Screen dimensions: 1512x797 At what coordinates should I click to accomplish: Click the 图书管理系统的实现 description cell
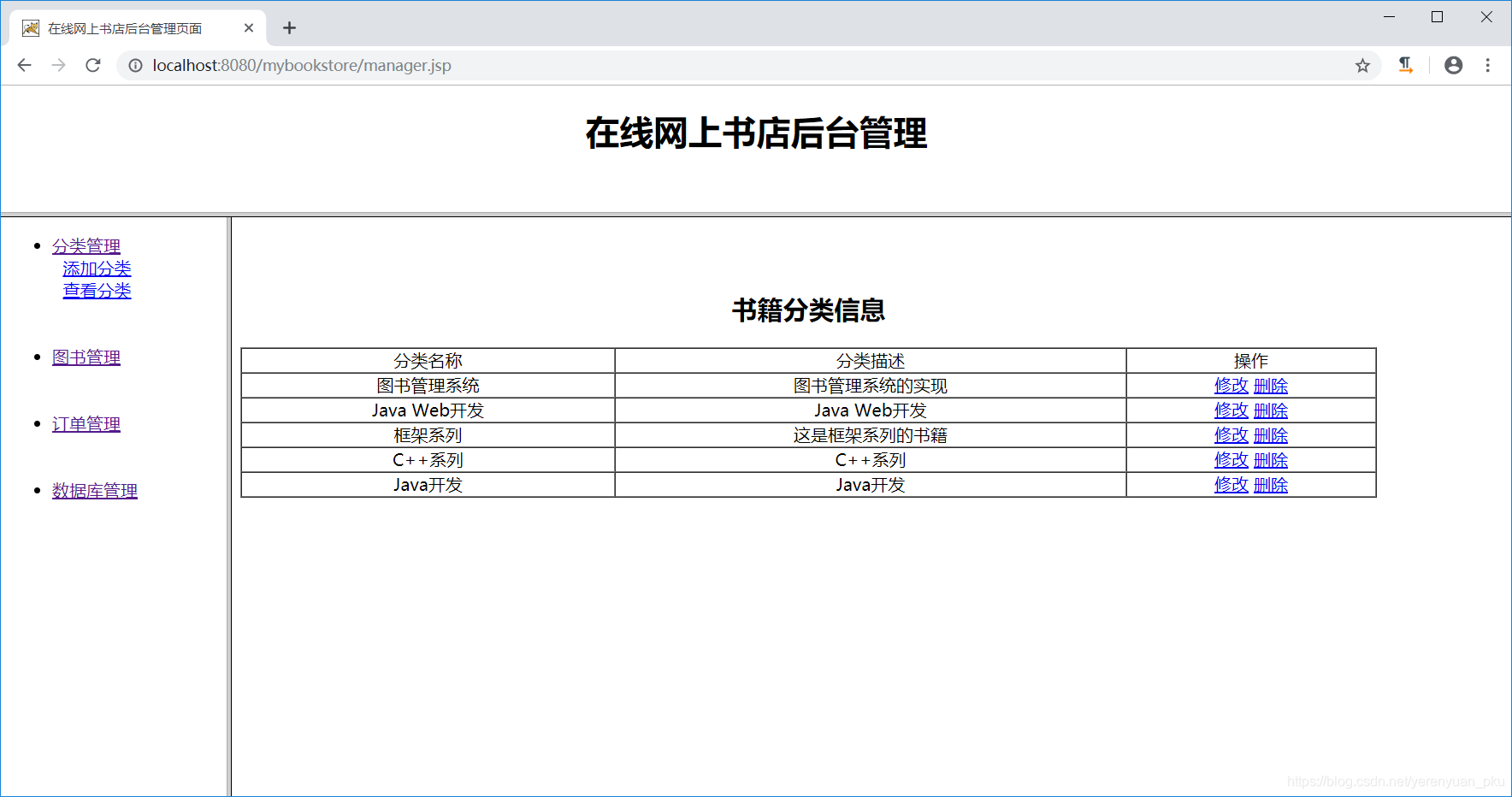pos(871,386)
